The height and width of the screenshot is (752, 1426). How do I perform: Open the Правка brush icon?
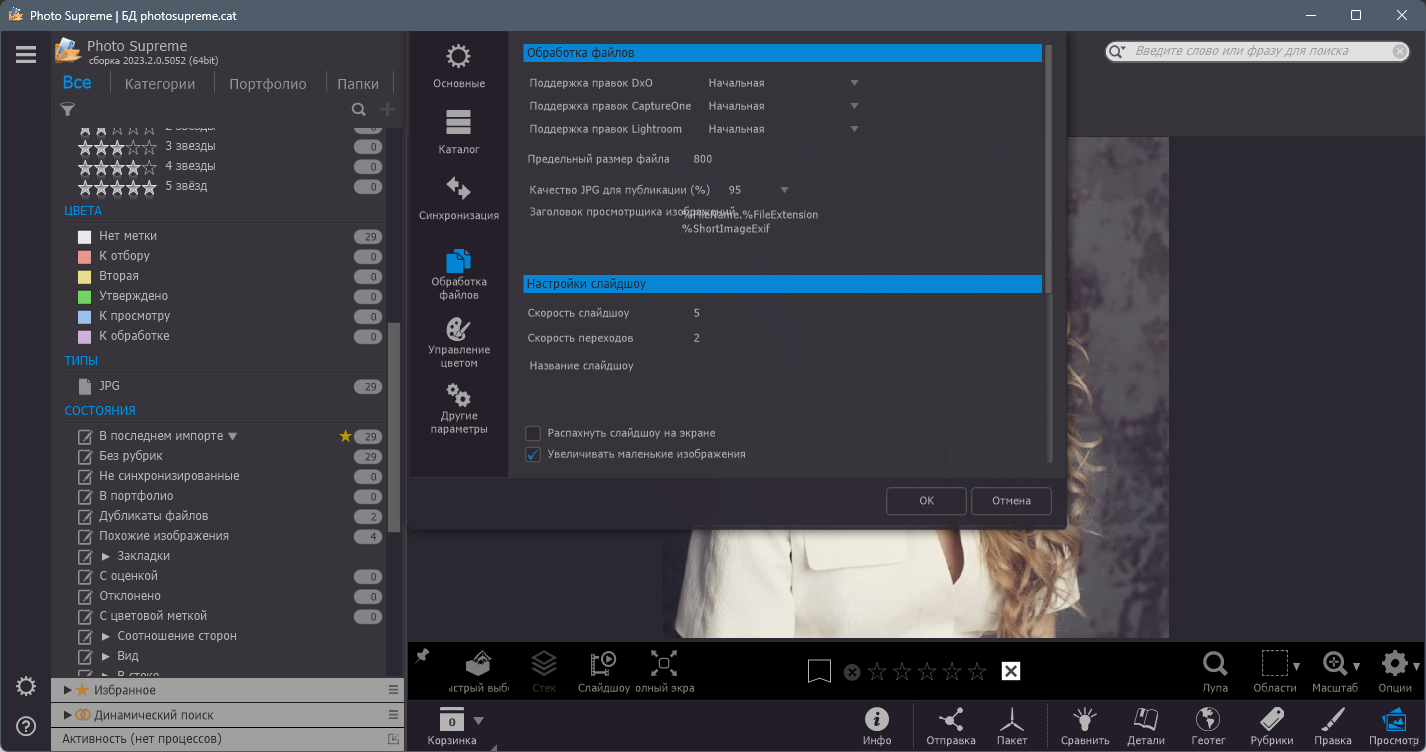click(x=1333, y=726)
